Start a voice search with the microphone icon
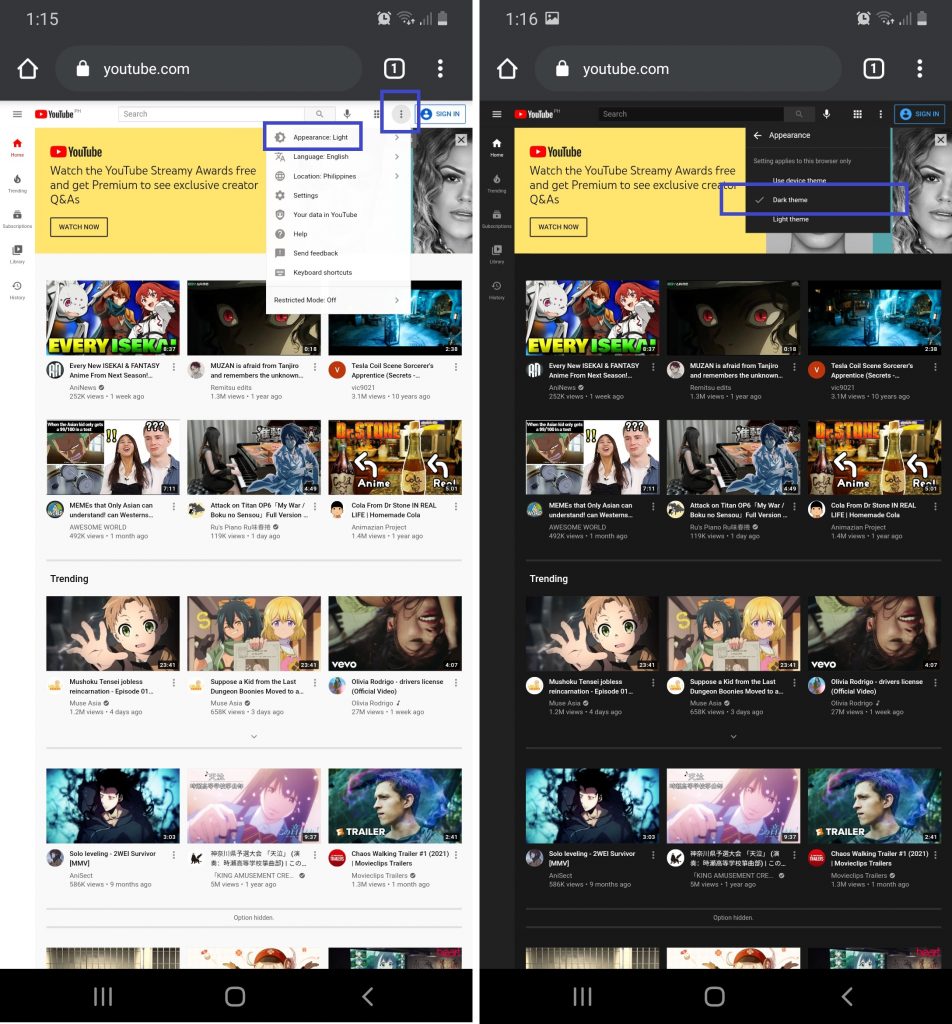This screenshot has height=1024, width=952. (x=345, y=113)
